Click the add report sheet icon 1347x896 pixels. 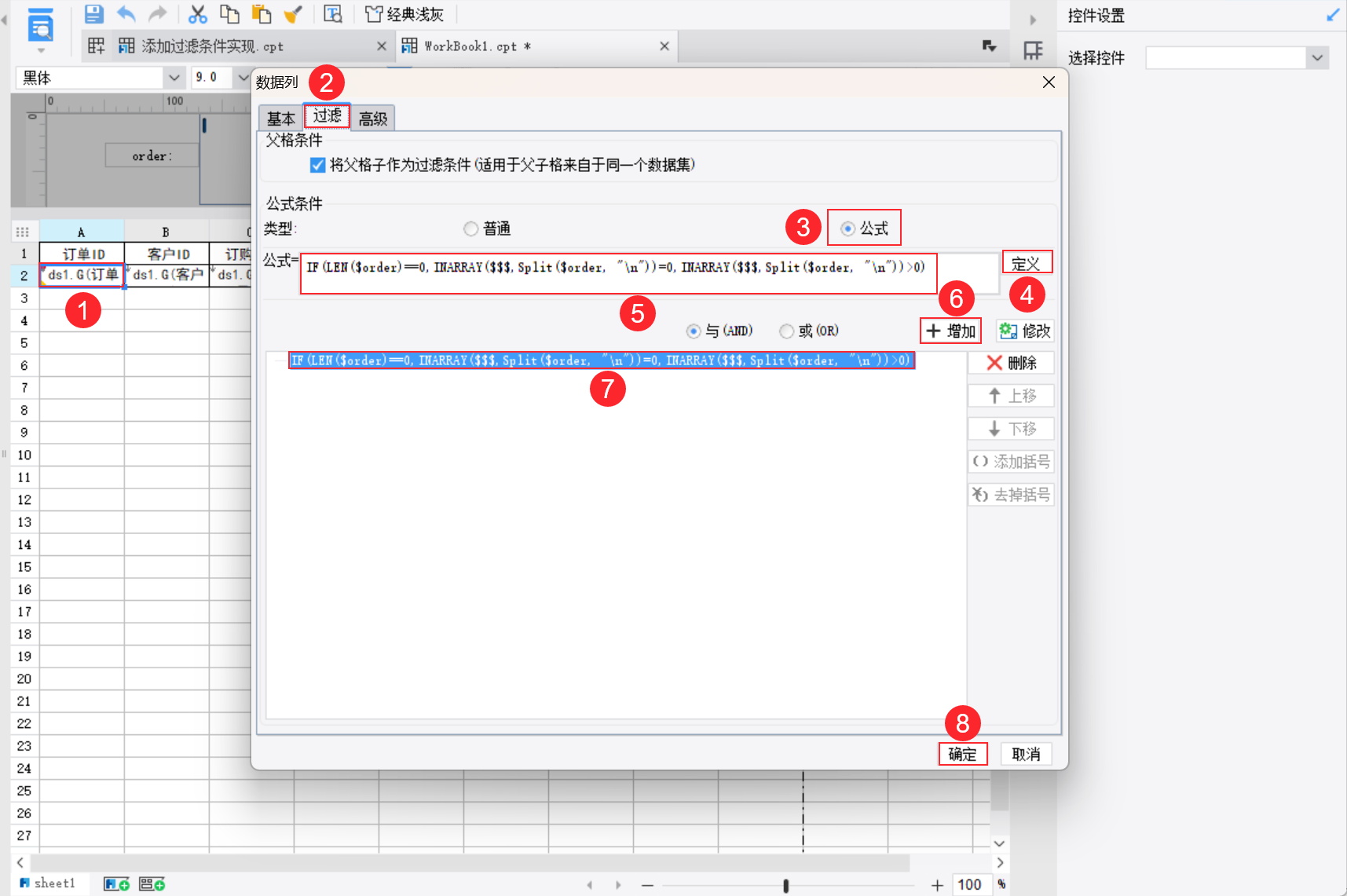[116, 884]
